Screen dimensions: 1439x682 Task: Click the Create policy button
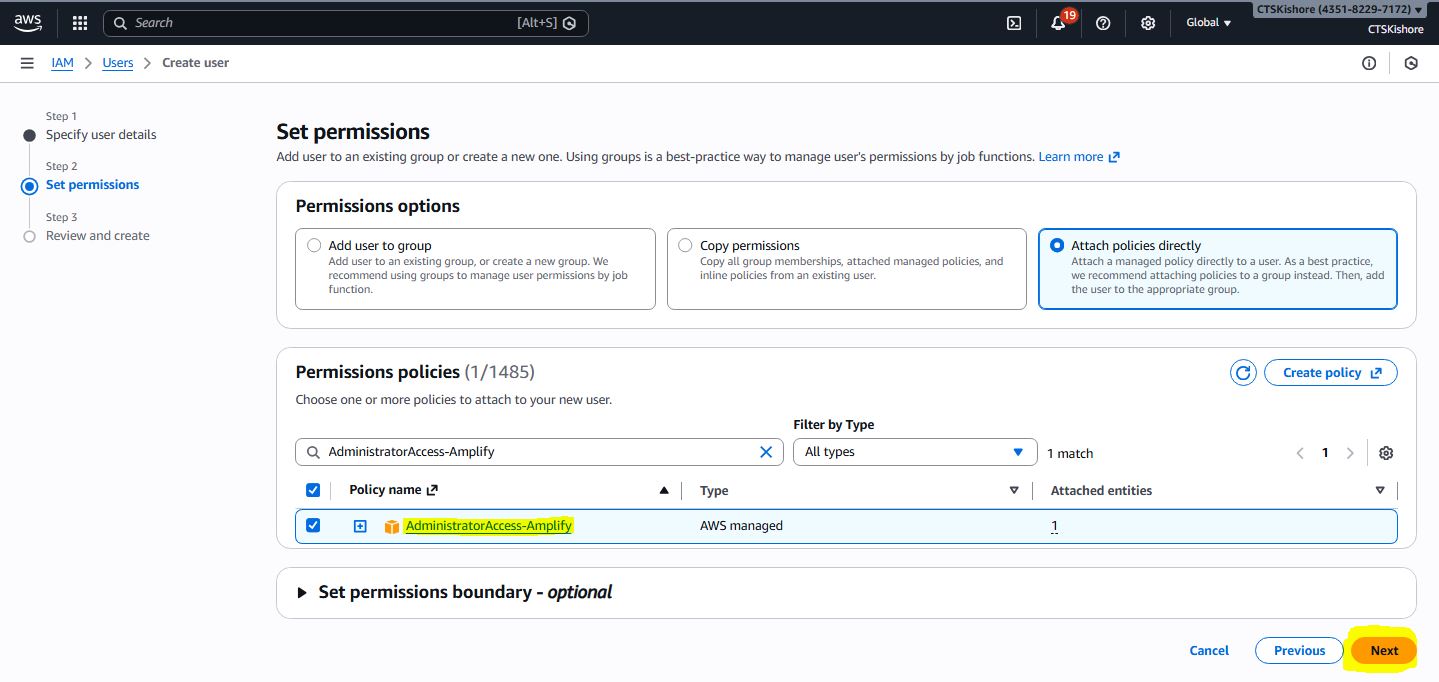(x=1330, y=373)
